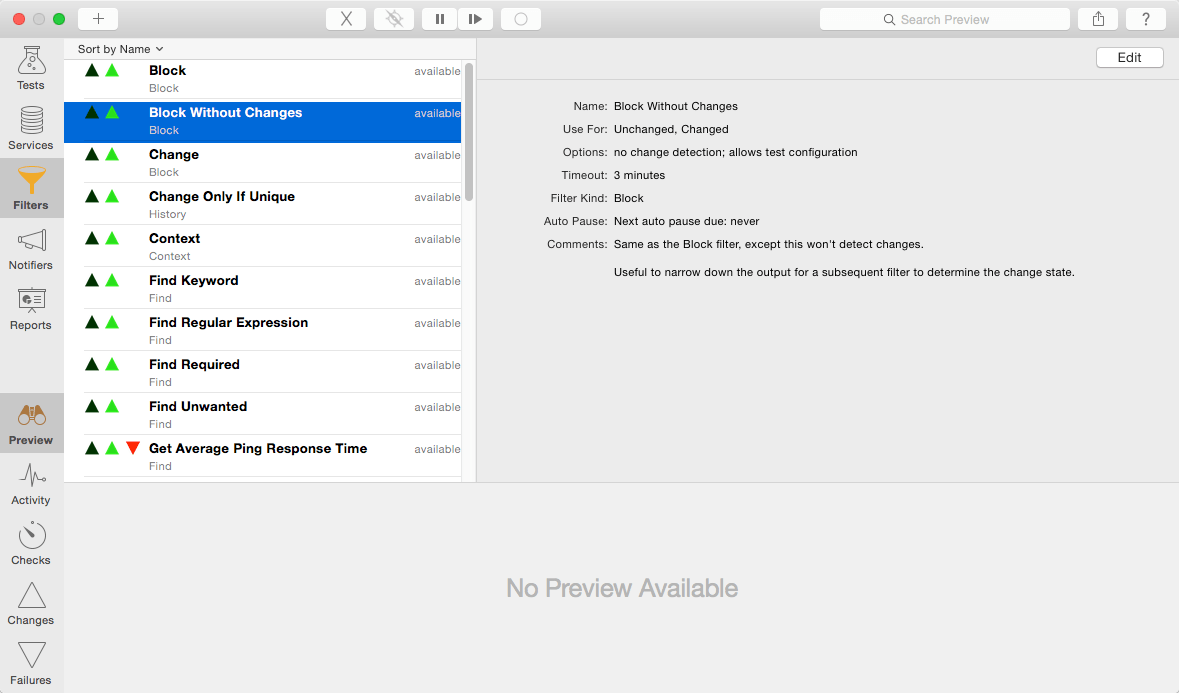
Task: Click the share export toolbar button
Action: click(1099, 19)
